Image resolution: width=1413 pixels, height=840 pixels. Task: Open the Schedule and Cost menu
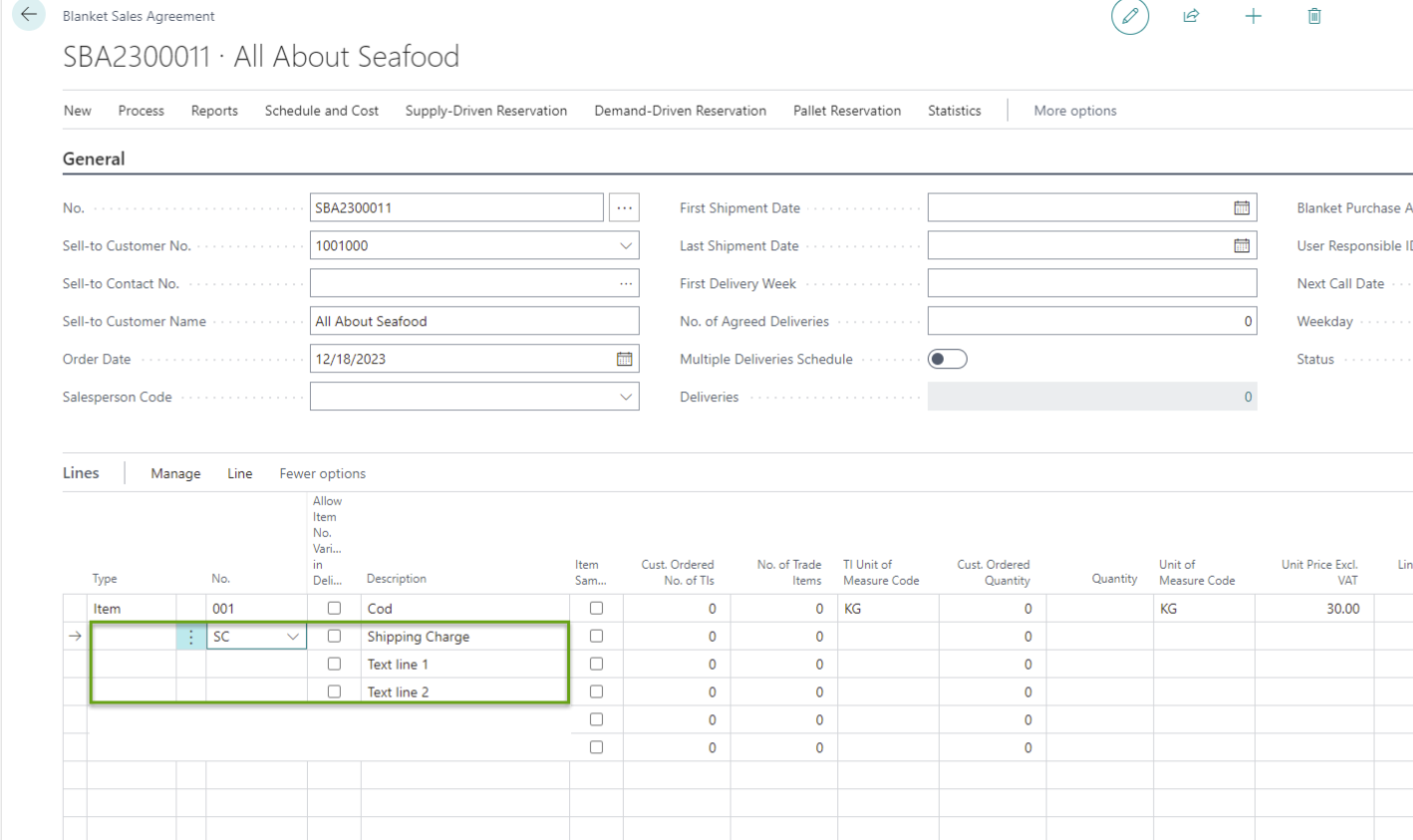(x=321, y=111)
